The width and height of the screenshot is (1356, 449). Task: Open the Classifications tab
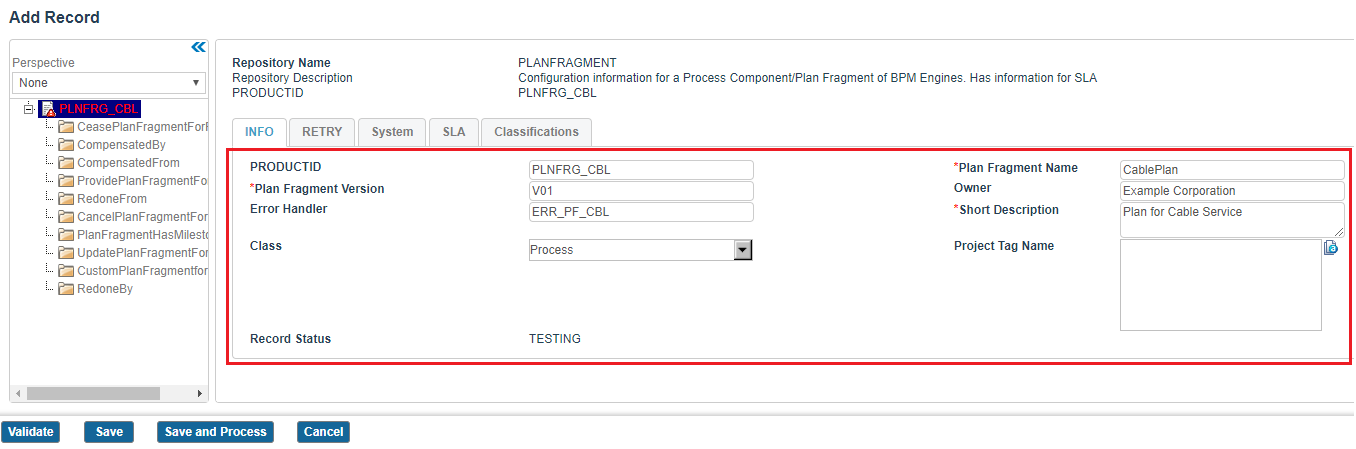(x=536, y=132)
